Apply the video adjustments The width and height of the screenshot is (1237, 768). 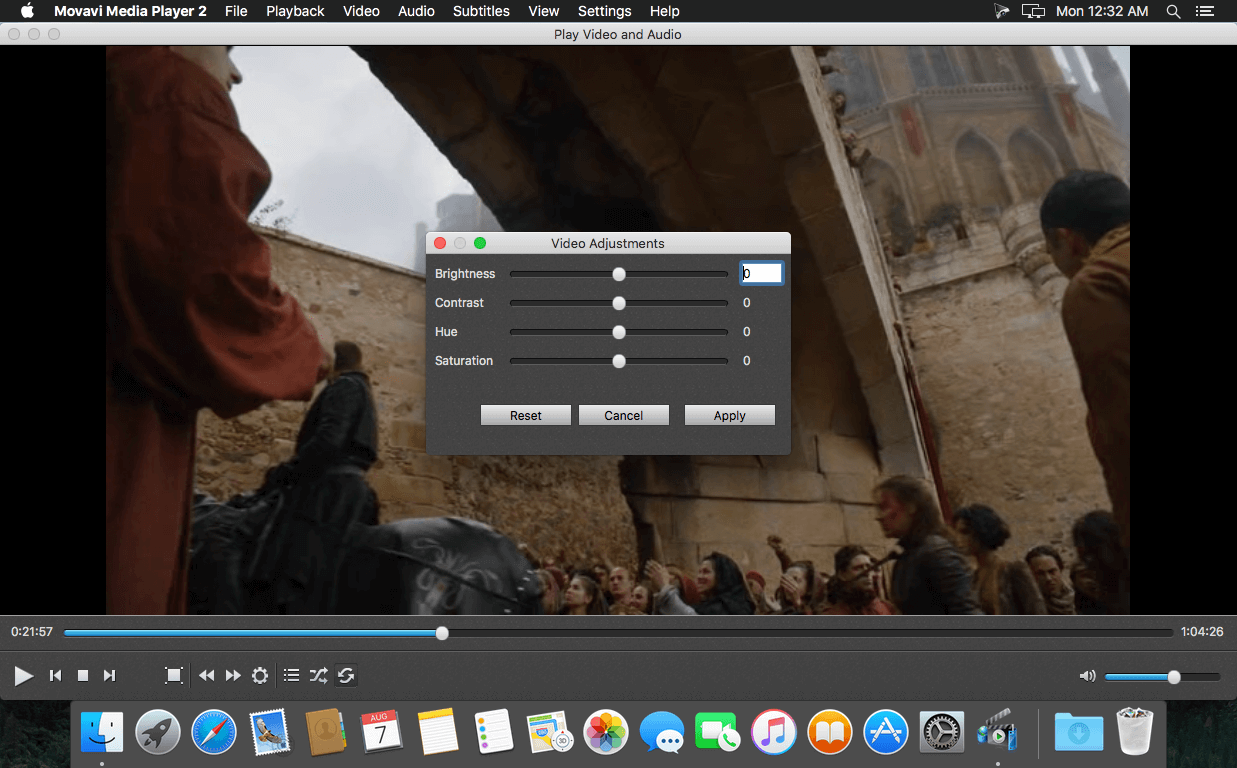730,415
